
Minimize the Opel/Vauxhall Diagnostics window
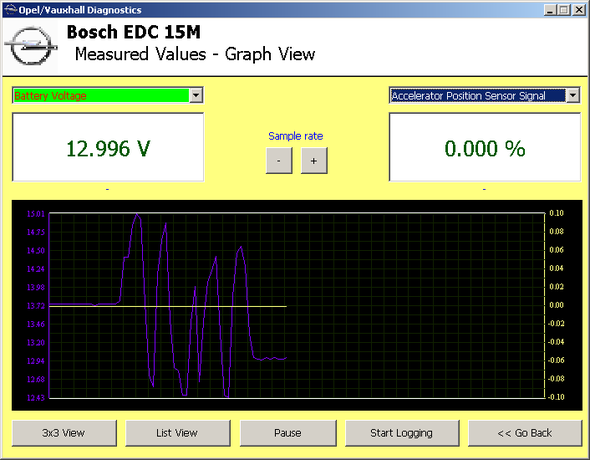click(x=550, y=10)
